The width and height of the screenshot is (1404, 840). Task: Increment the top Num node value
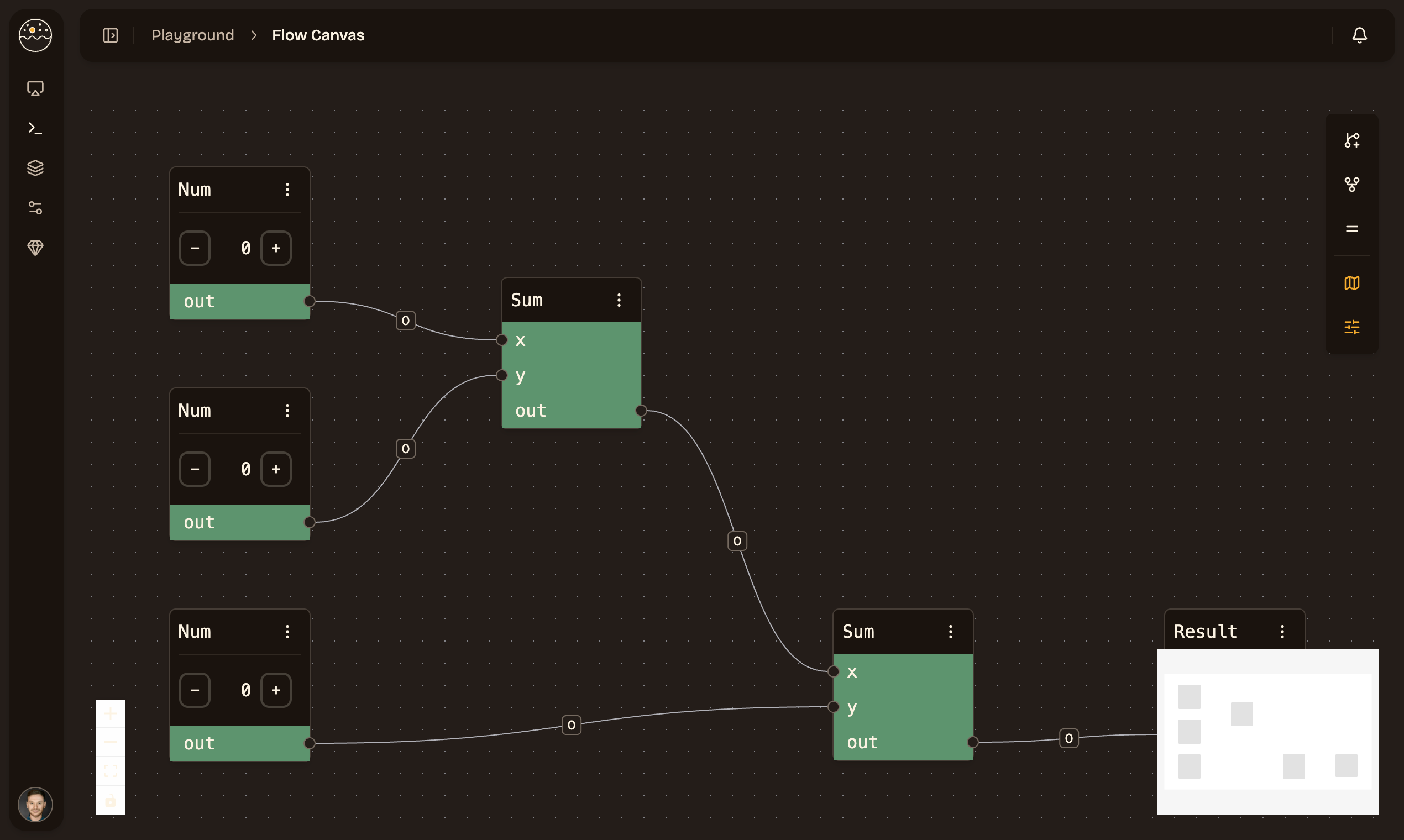[276, 248]
